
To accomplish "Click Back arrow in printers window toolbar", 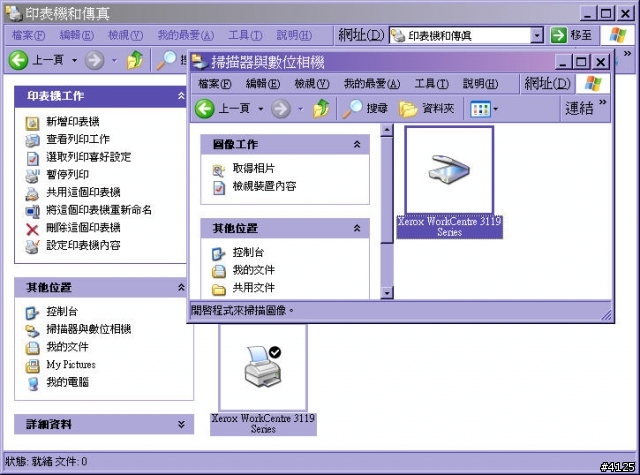I will (x=18, y=60).
